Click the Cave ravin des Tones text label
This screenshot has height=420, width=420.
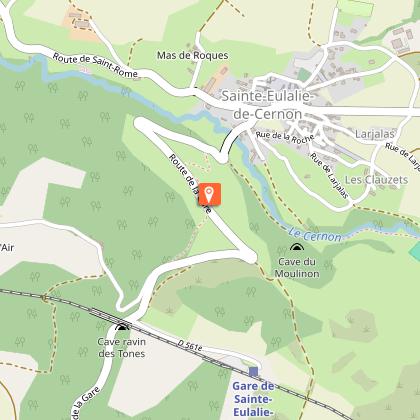122,348
